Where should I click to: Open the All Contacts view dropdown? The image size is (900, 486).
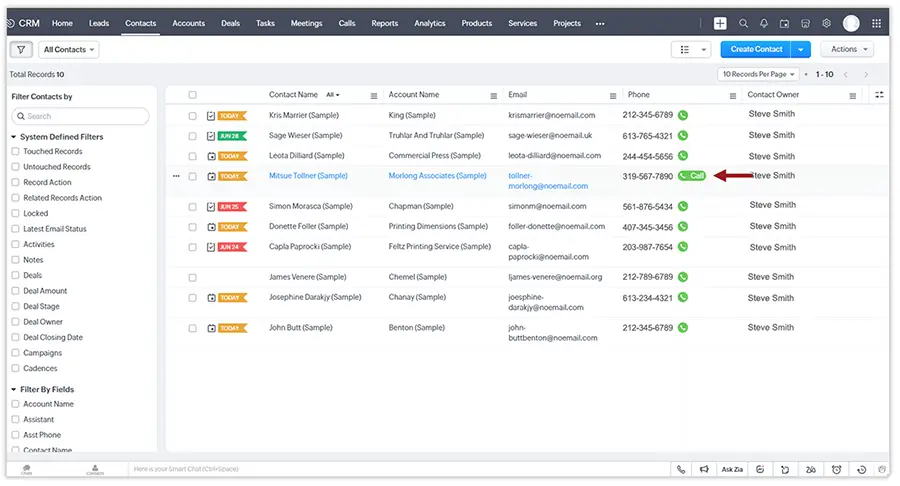69,50
